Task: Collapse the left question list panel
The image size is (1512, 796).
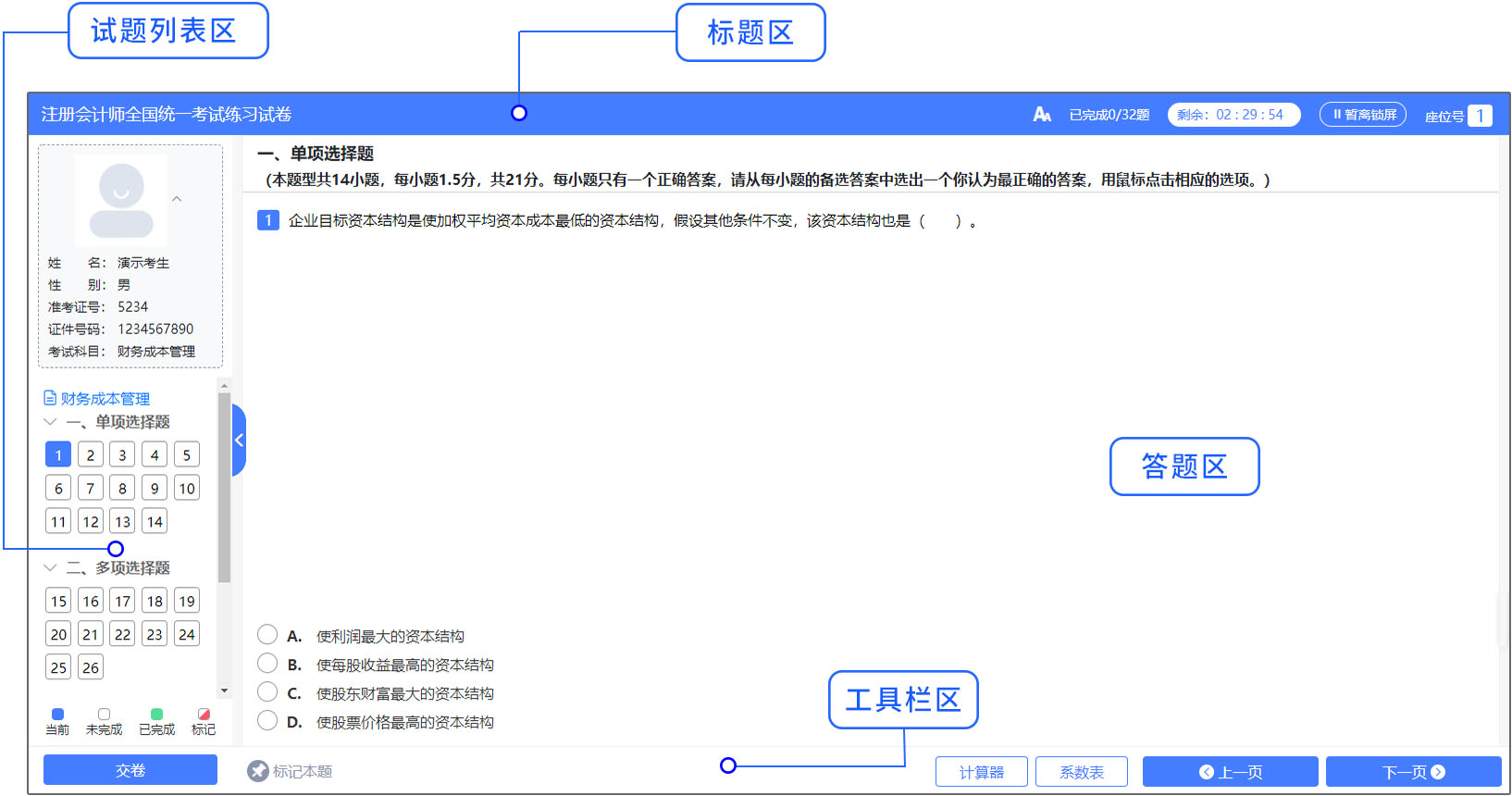Action: click(x=239, y=441)
